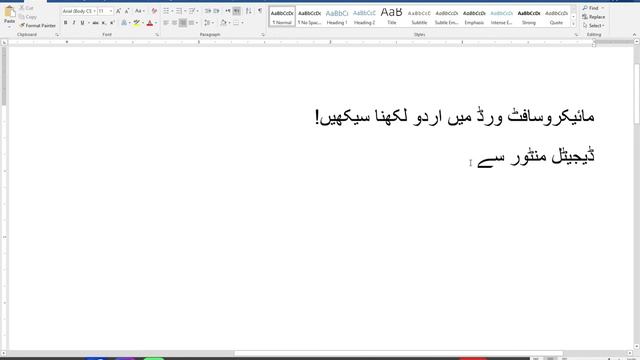
Task: Justify the paragraph text
Action: [191, 23]
